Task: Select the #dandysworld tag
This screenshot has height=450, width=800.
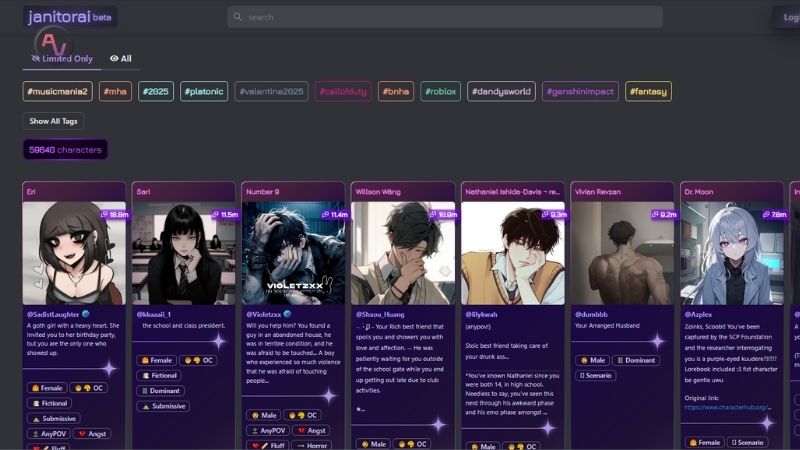Action: click(x=501, y=91)
